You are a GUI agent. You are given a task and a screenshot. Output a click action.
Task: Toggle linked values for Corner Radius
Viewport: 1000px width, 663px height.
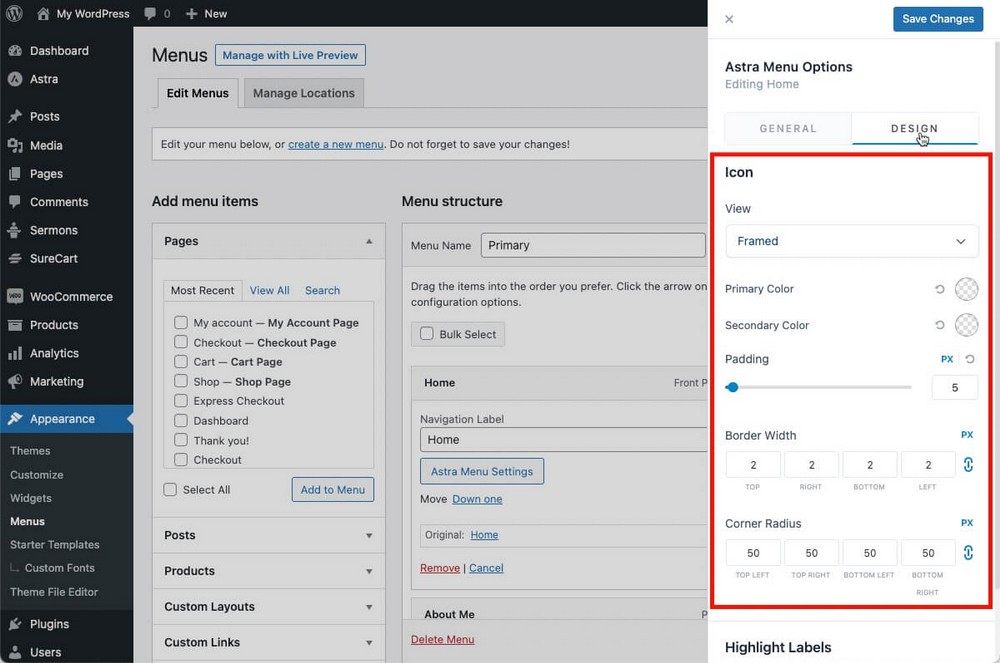pos(968,553)
